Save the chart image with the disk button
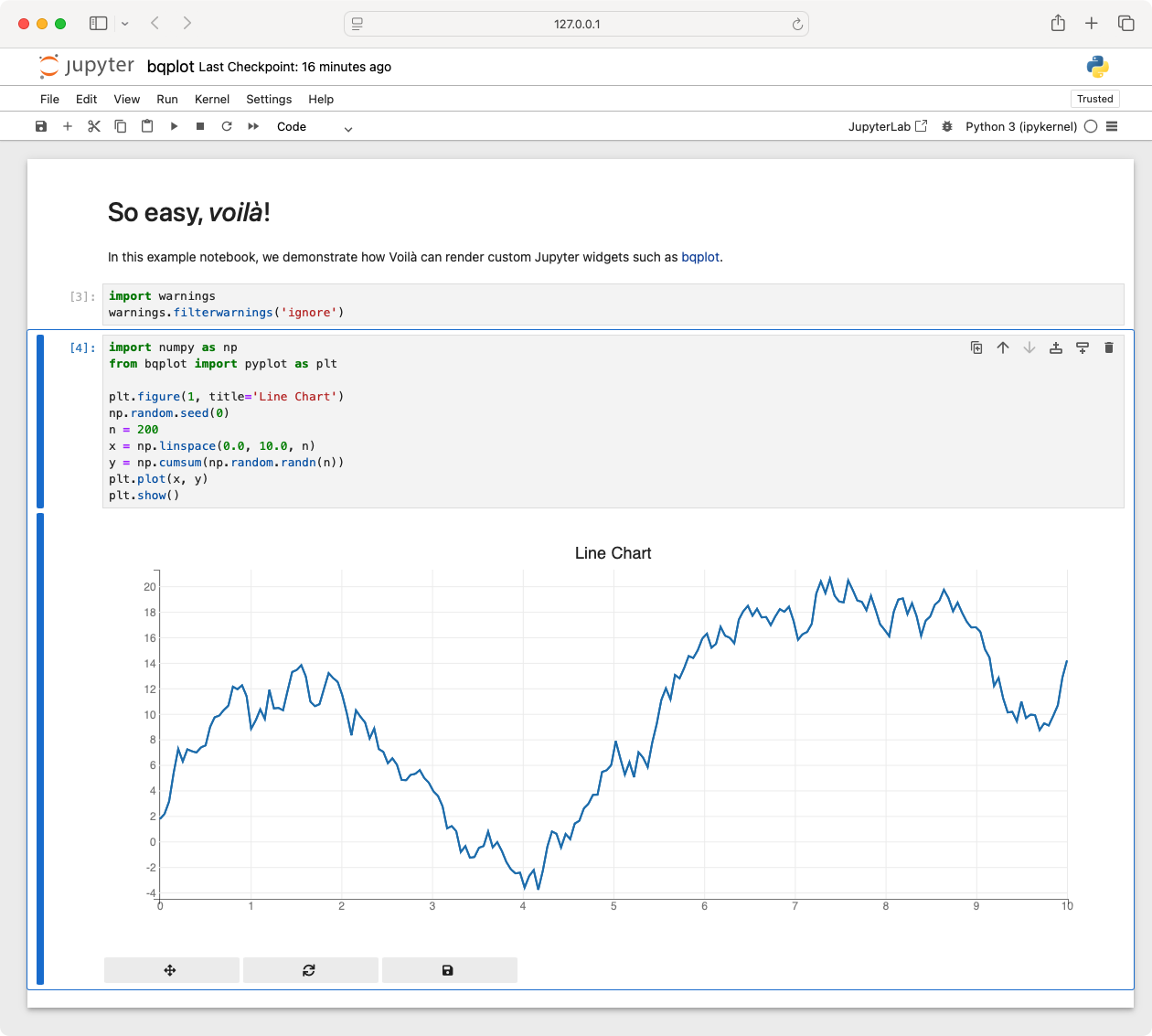The height and width of the screenshot is (1036, 1152). coord(449,969)
